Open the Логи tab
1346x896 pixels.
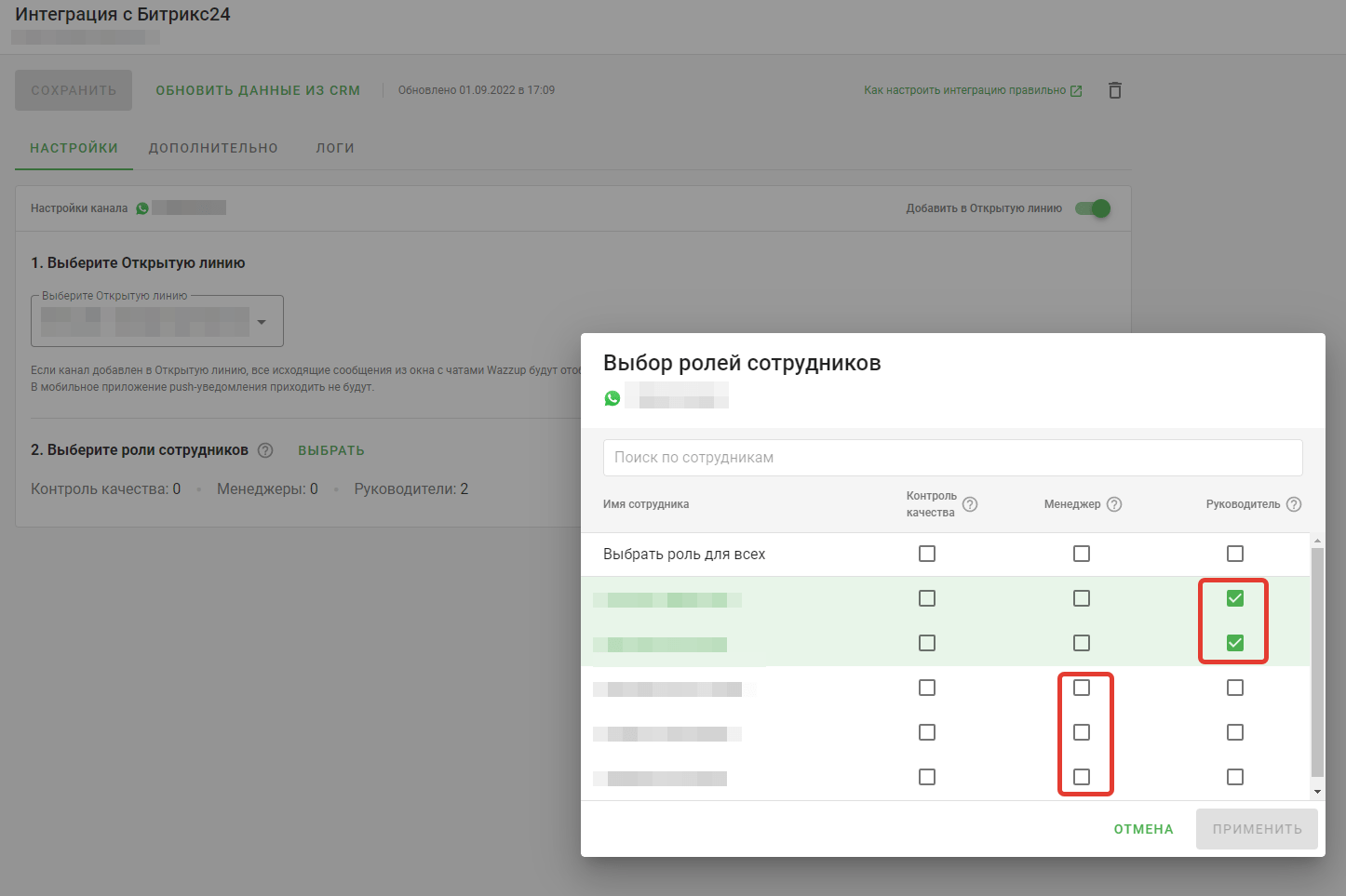(335, 148)
